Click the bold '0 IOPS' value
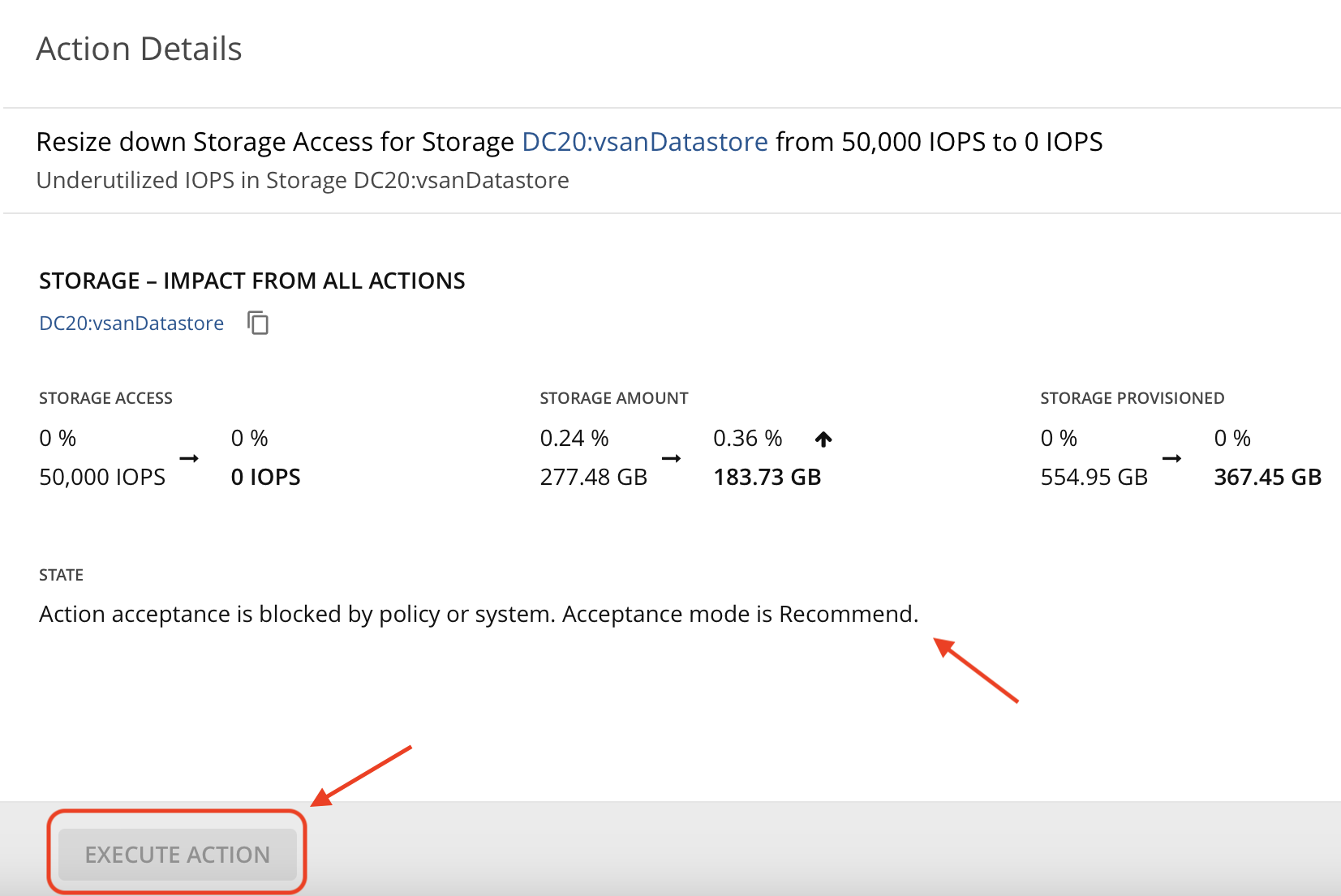The height and width of the screenshot is (896, 1341). (265, 477)
